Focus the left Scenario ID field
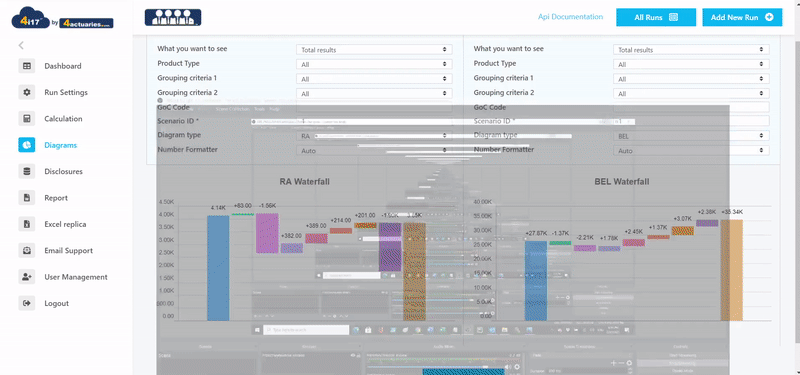The image size is (800, 375). pyautogui.click(x=374, y=121)
